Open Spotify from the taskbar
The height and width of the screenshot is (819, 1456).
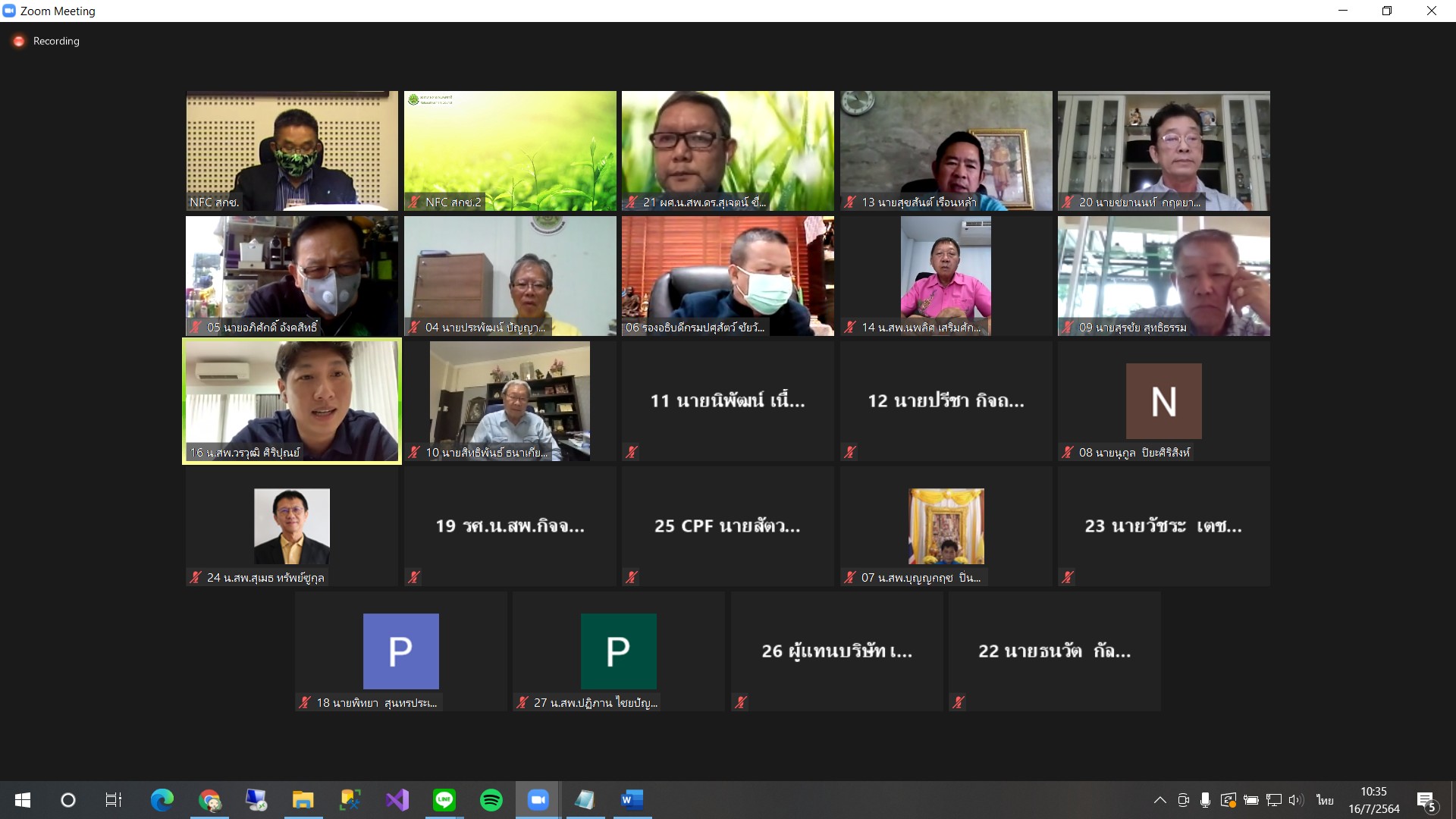(x=491, y=800)
